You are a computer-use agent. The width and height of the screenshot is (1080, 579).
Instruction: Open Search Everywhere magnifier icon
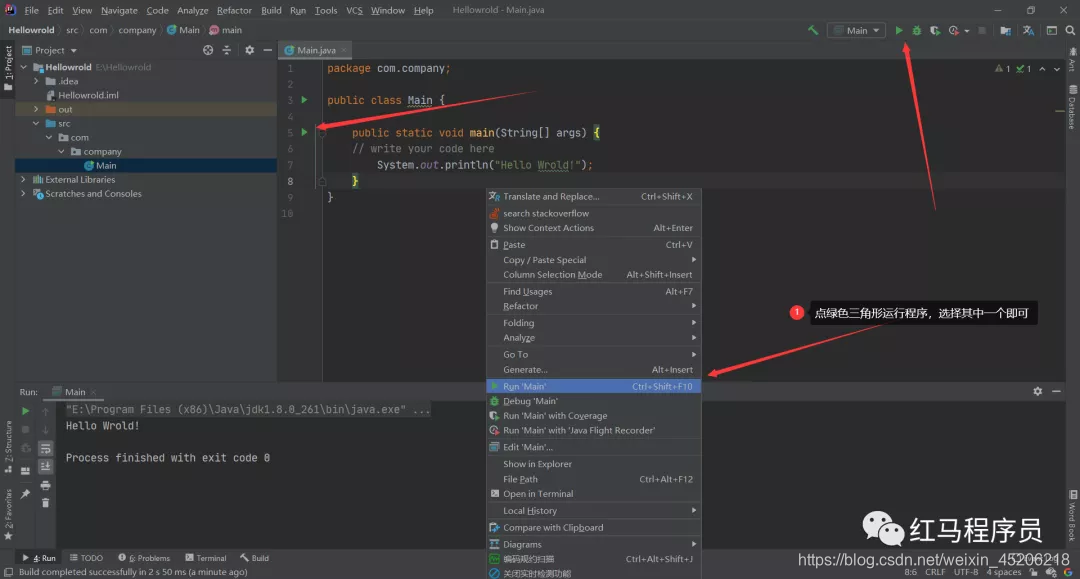click(x=1070, y=30)
